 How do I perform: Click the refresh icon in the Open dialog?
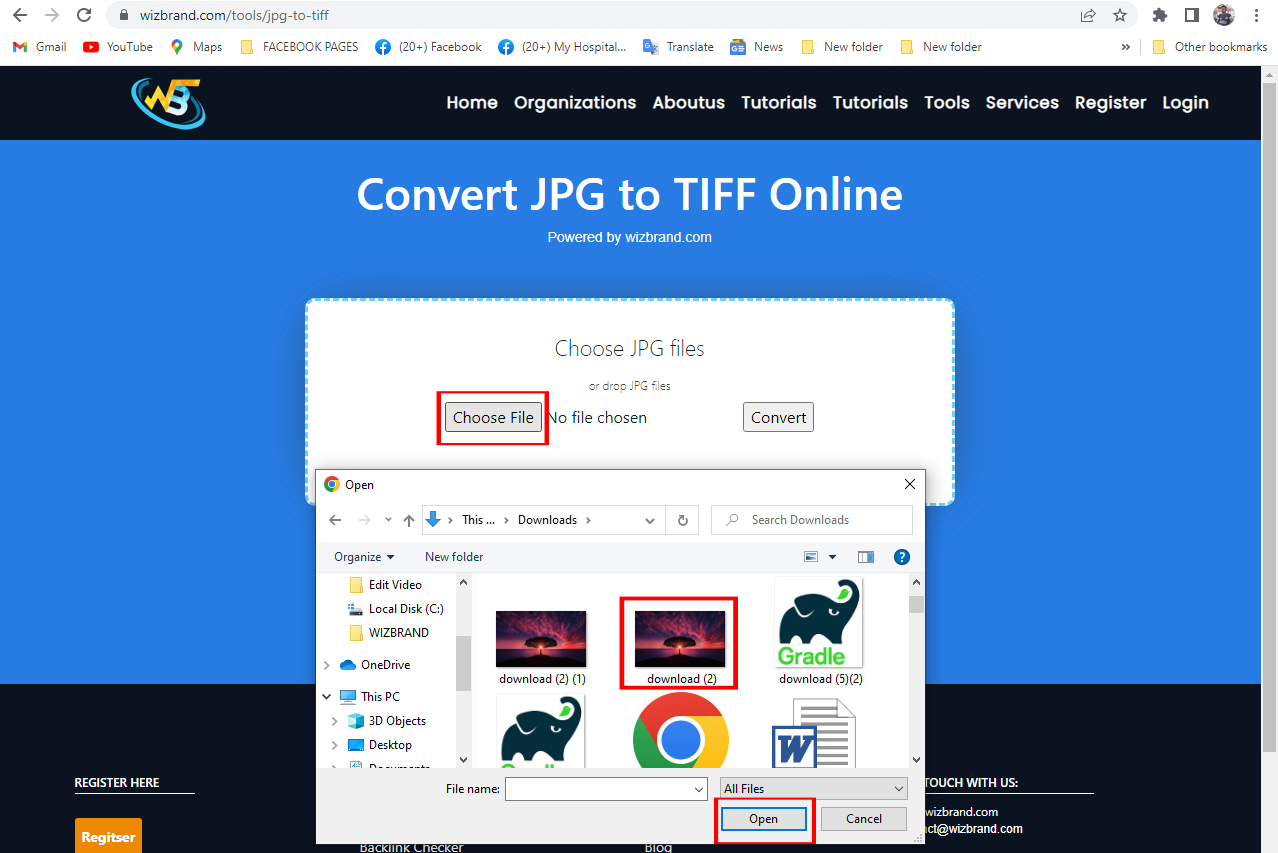point(682,520)
